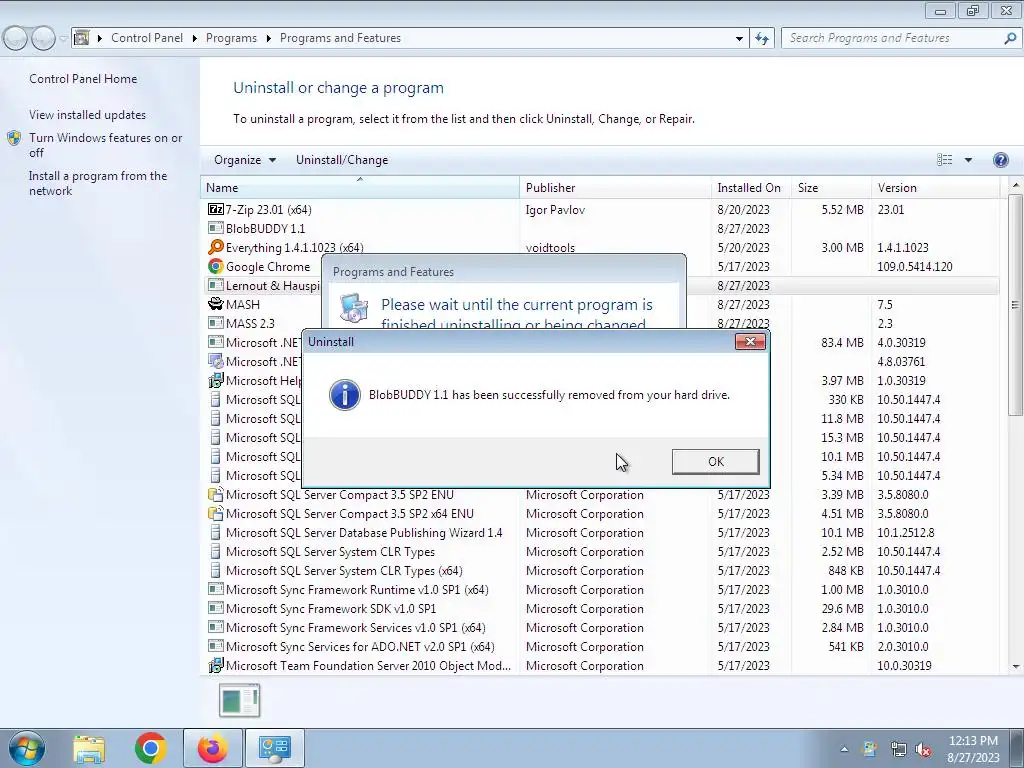The width and height of the screenshot is (1024, 768).
Task: Select the MASS 2.3 entry
Action: [250, 323]
